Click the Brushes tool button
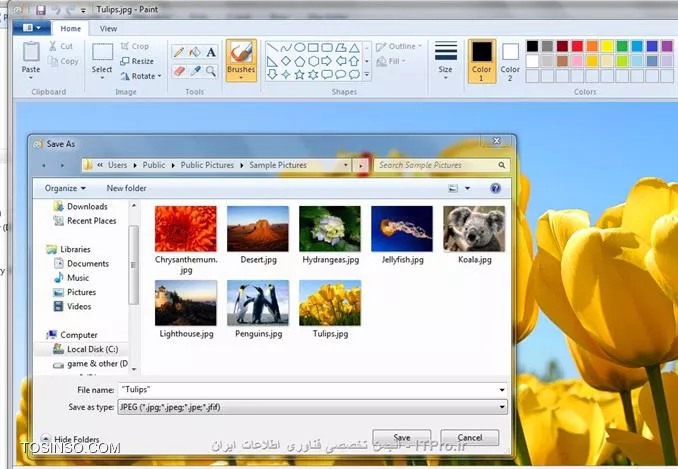Viewport: 678px width, 469px height. click(x=241, y=60)
